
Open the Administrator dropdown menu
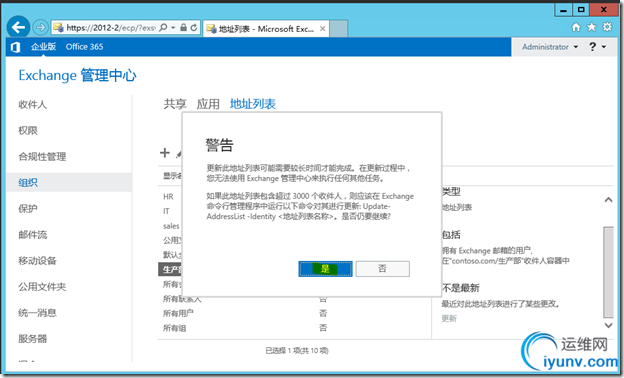point(550,47)
